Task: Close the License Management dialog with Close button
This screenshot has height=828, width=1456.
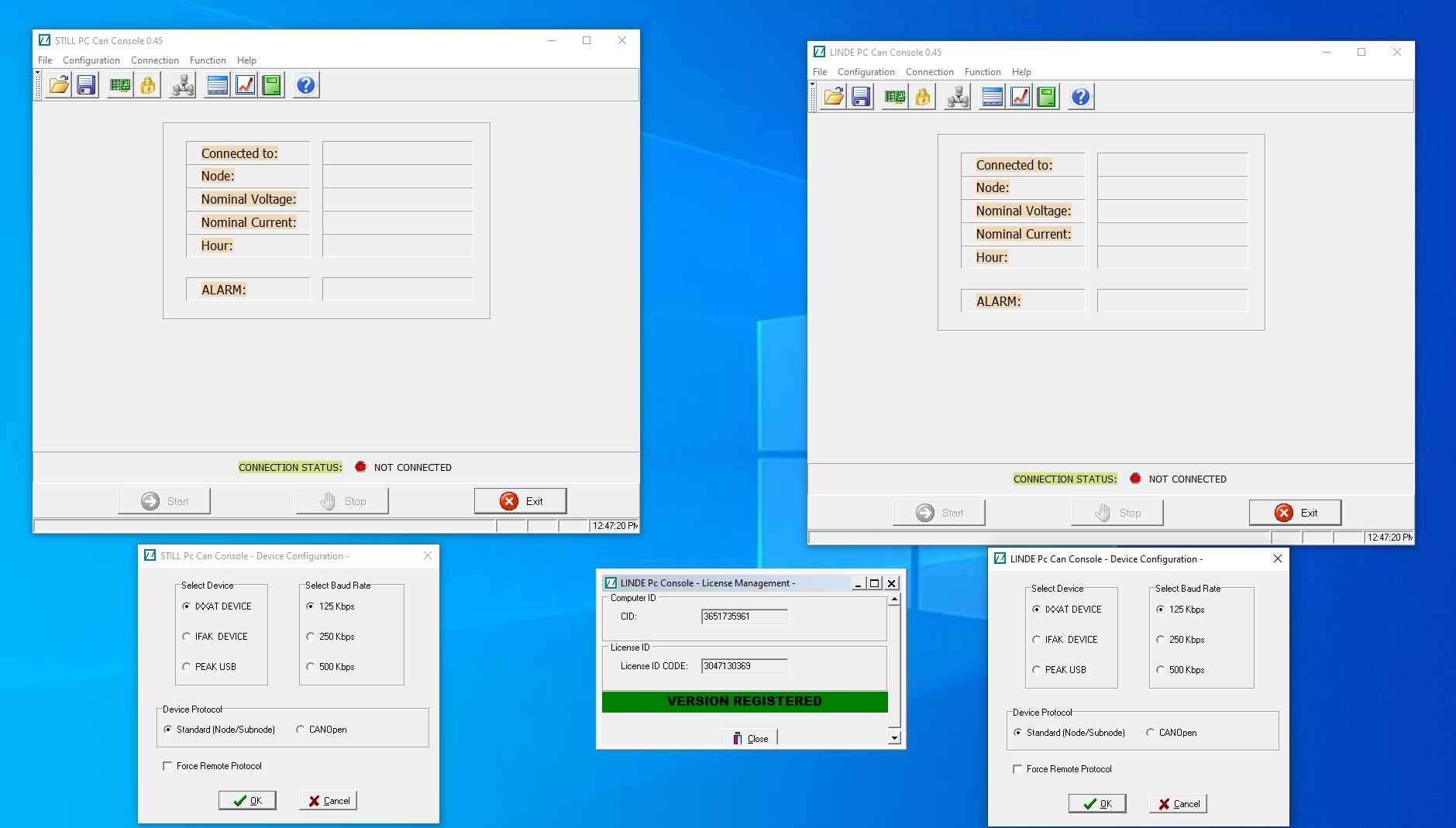Action: pos(749,737)
